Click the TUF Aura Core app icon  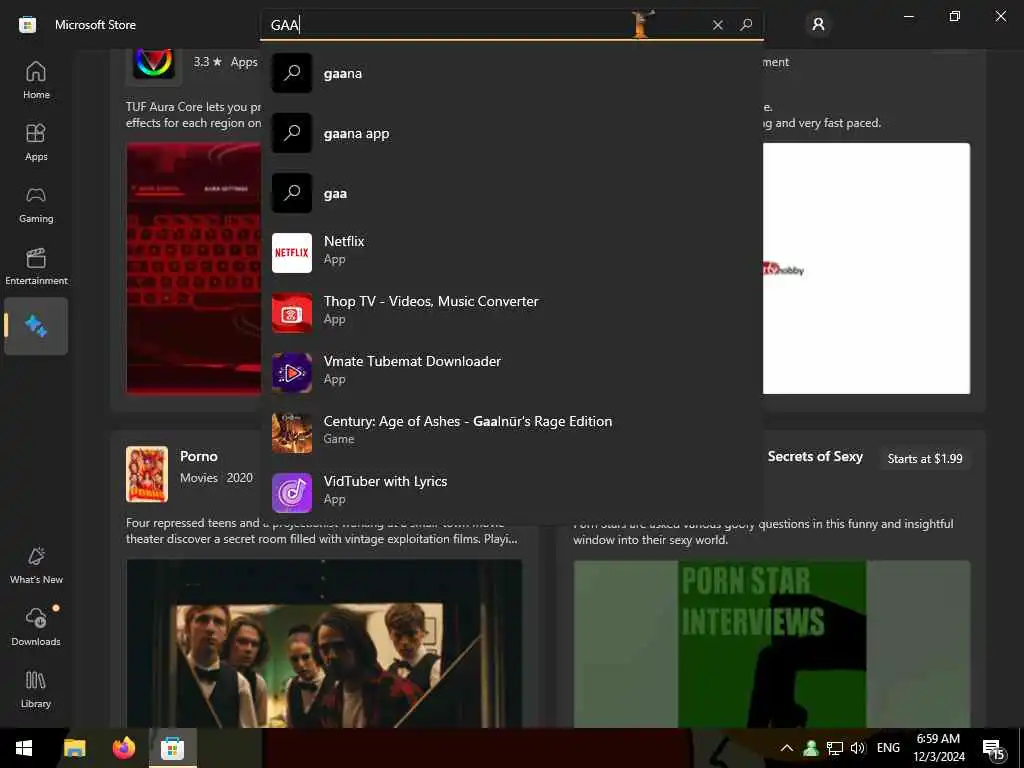pyautogui.click(x=153, y=64)
